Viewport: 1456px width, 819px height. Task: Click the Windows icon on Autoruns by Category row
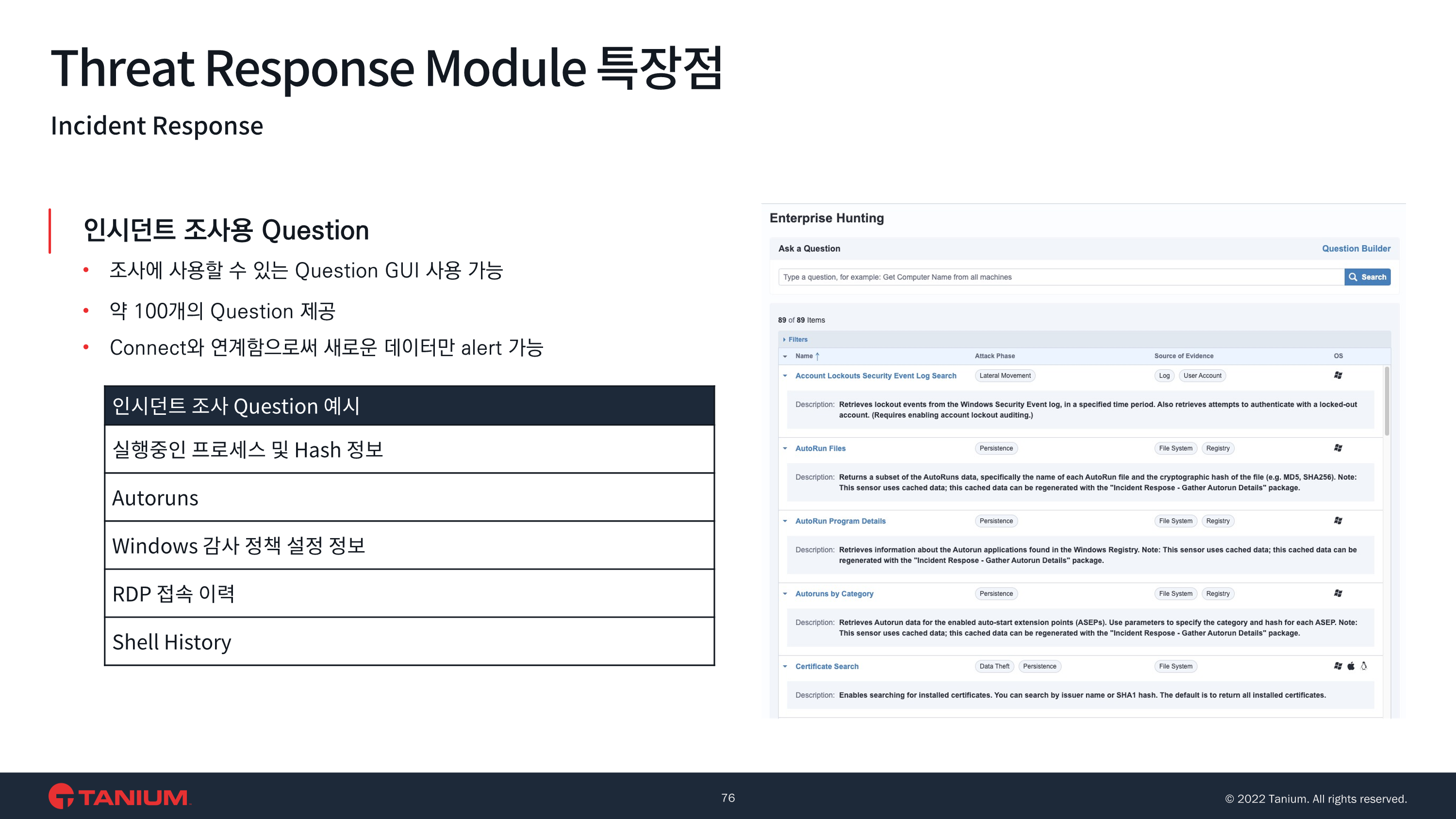tap(1338, 593)
